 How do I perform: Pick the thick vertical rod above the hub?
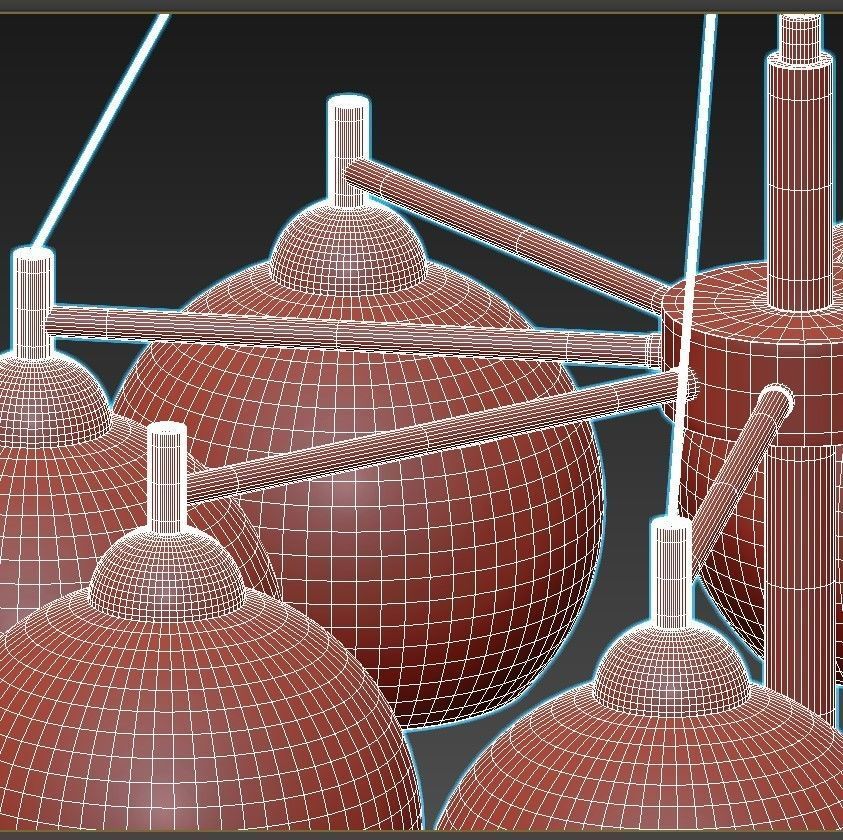point(801,183)
